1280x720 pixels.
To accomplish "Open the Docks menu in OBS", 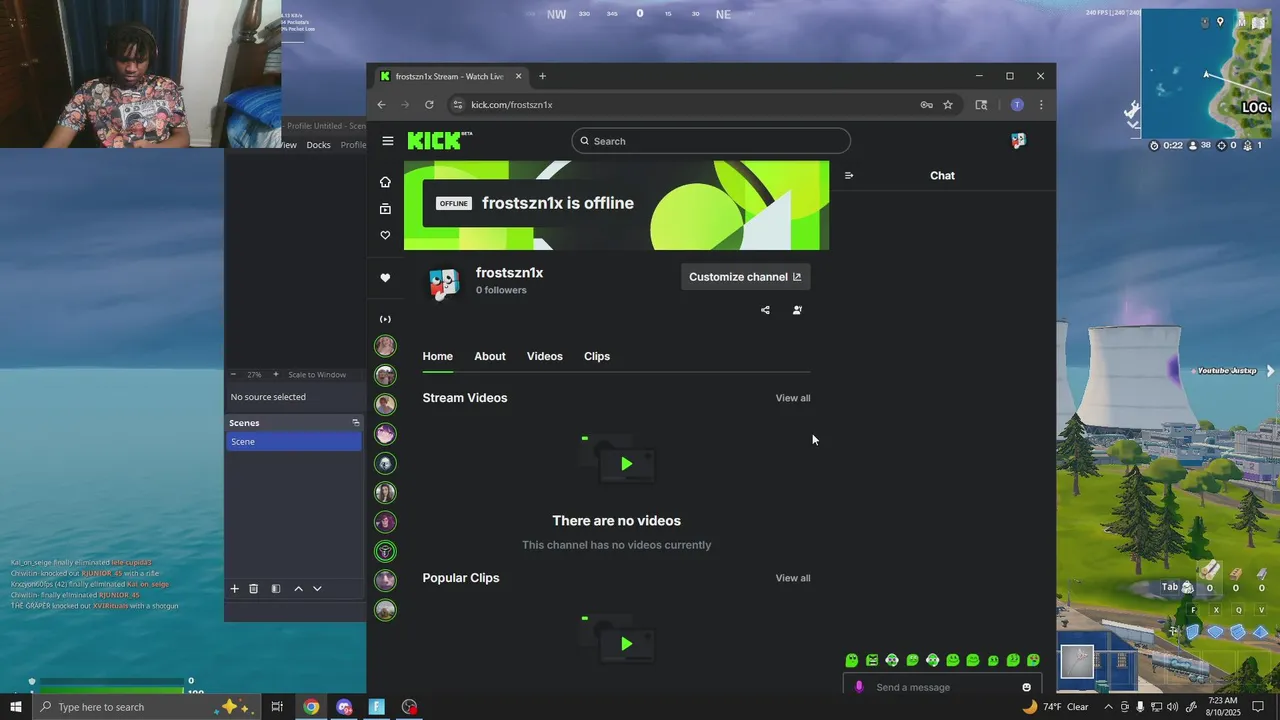I will pos(318,145).
